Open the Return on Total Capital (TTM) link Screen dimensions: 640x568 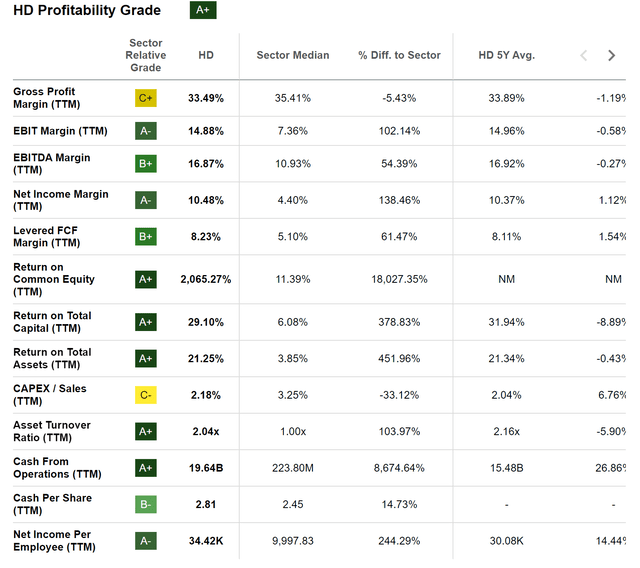point(52,322)
